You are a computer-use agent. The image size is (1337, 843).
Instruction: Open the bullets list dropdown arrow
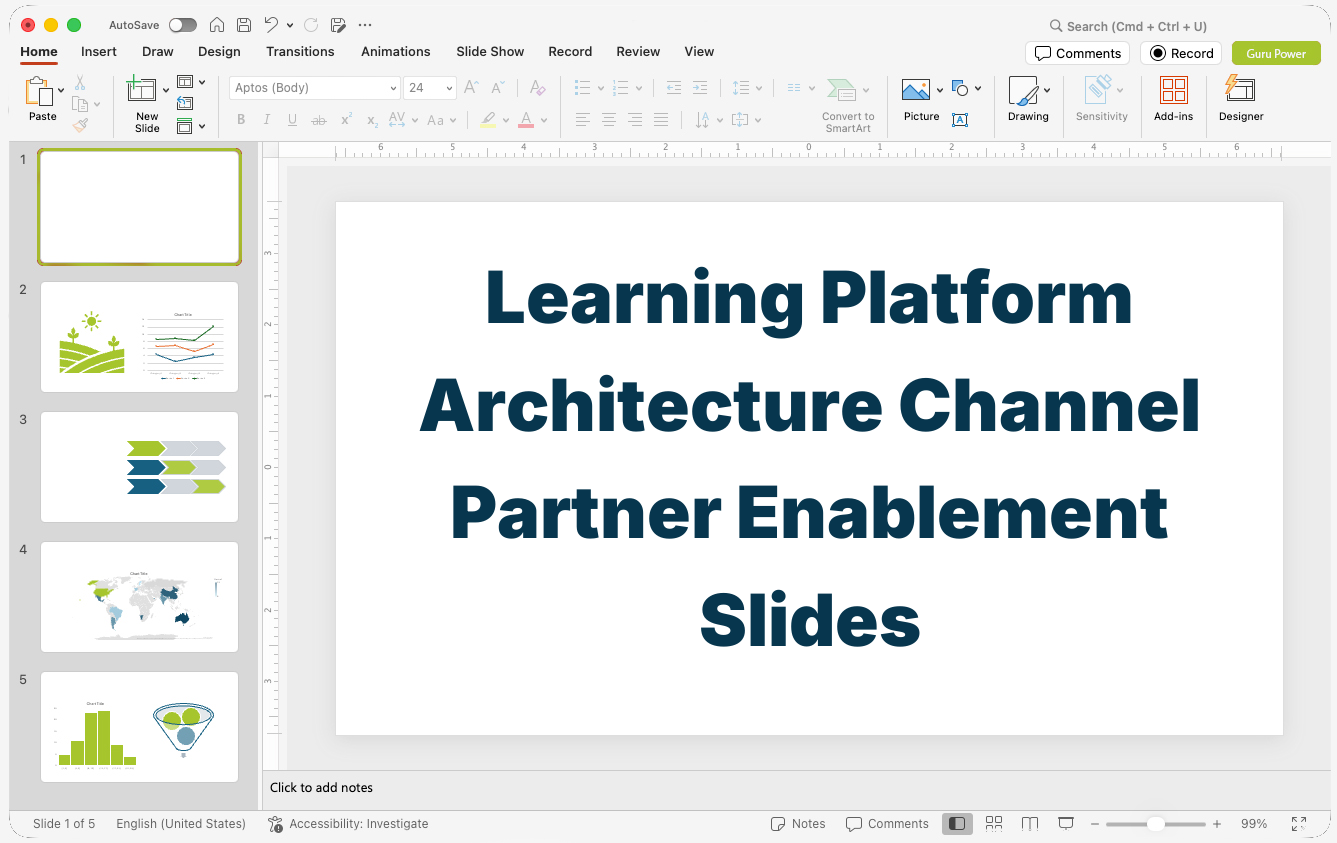click(600, 88)
